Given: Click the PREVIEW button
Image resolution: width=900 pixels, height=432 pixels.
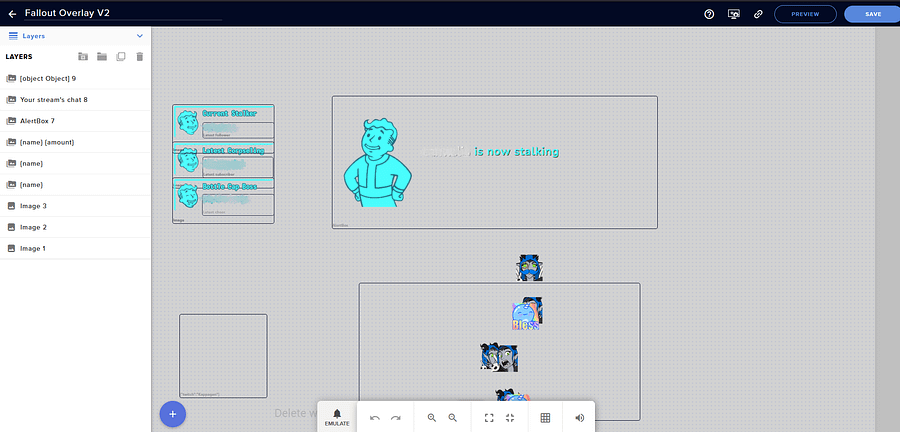Looking at the screenshot, I should (x=805, y=14).
